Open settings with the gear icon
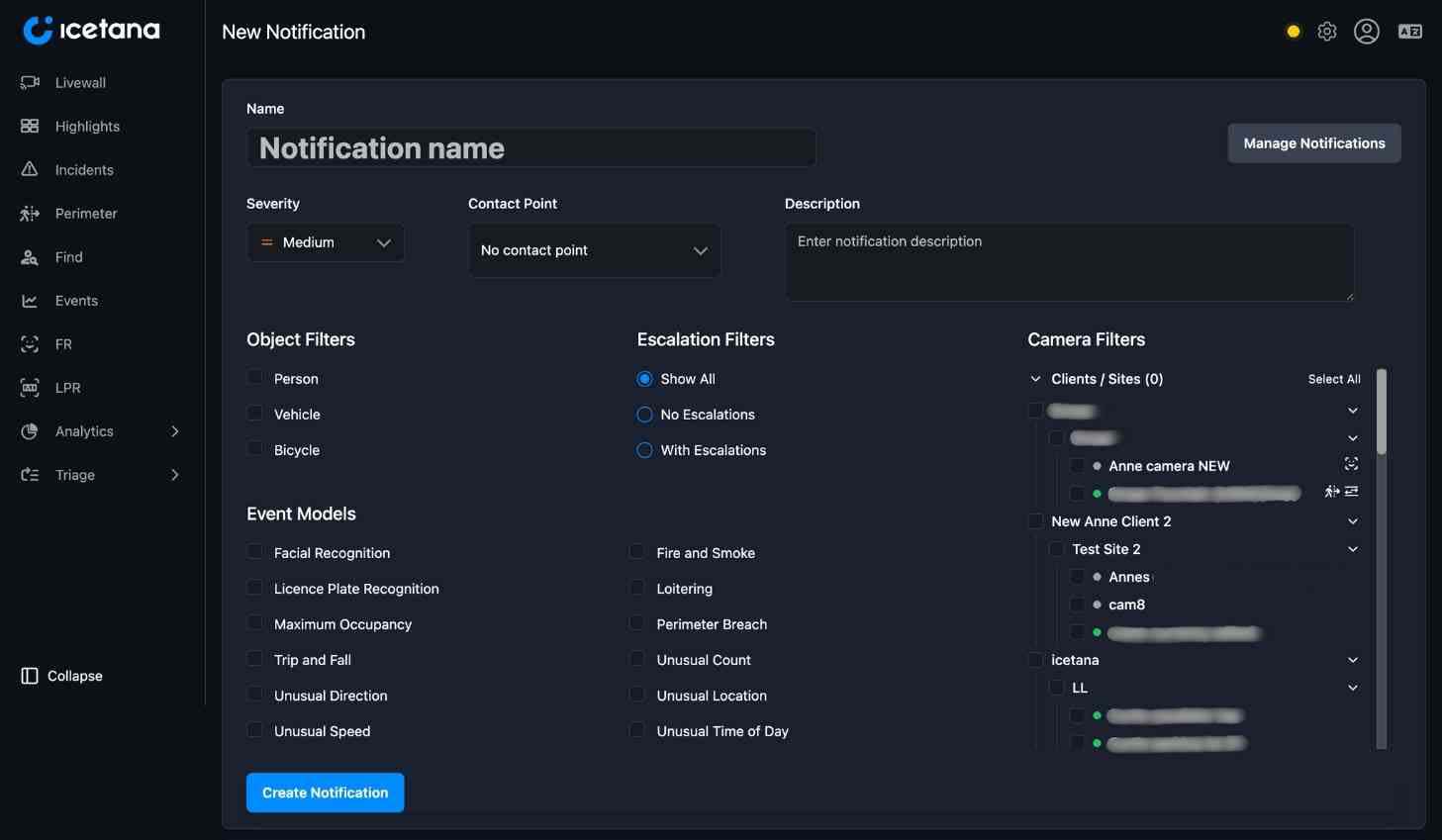The width and height of the screenshot is (1442, 840). (x=1327, y=32)
